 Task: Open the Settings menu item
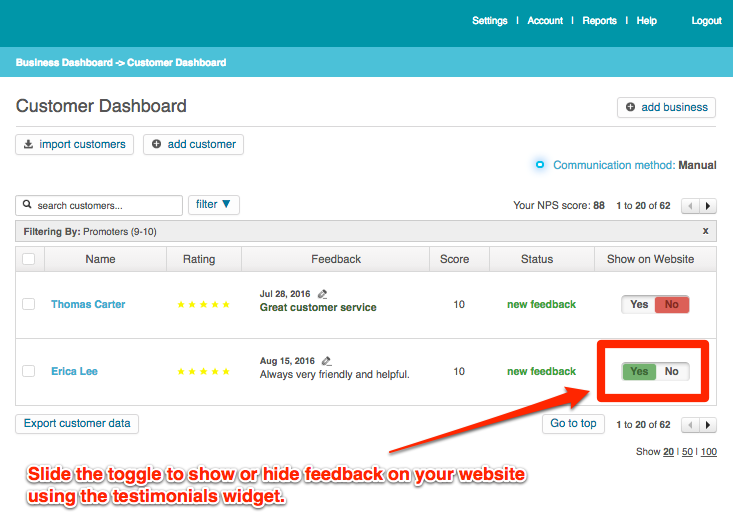(489, 21)
